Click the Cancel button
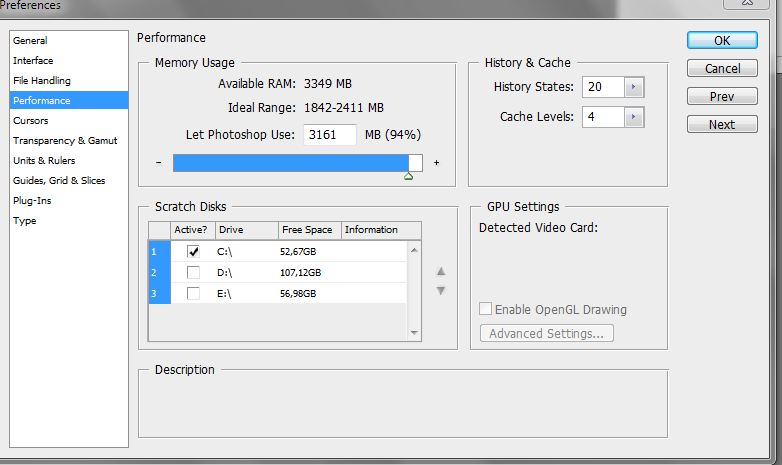 (722, 68)
